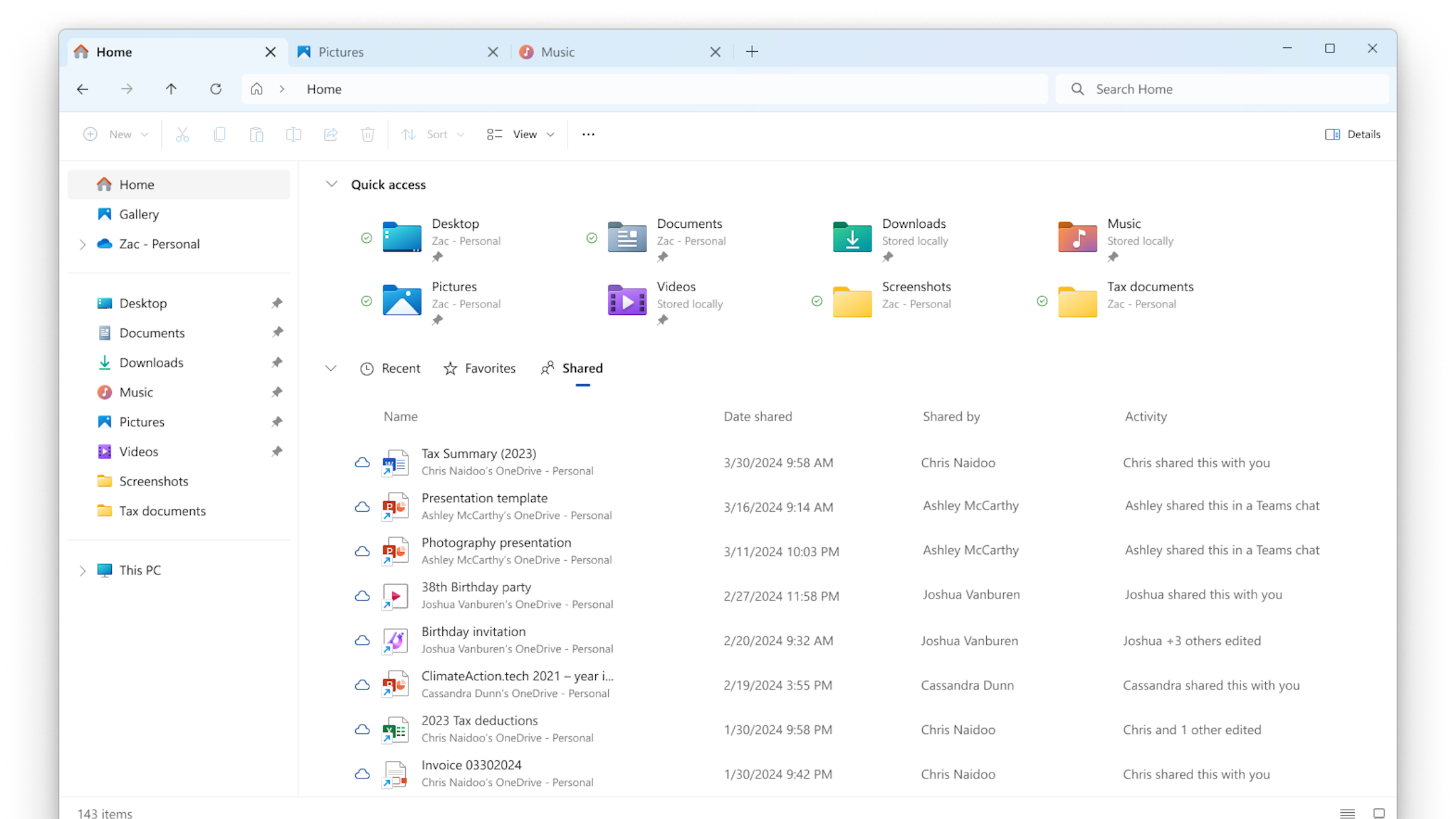Select the Favorites tab

coord(479,368)
